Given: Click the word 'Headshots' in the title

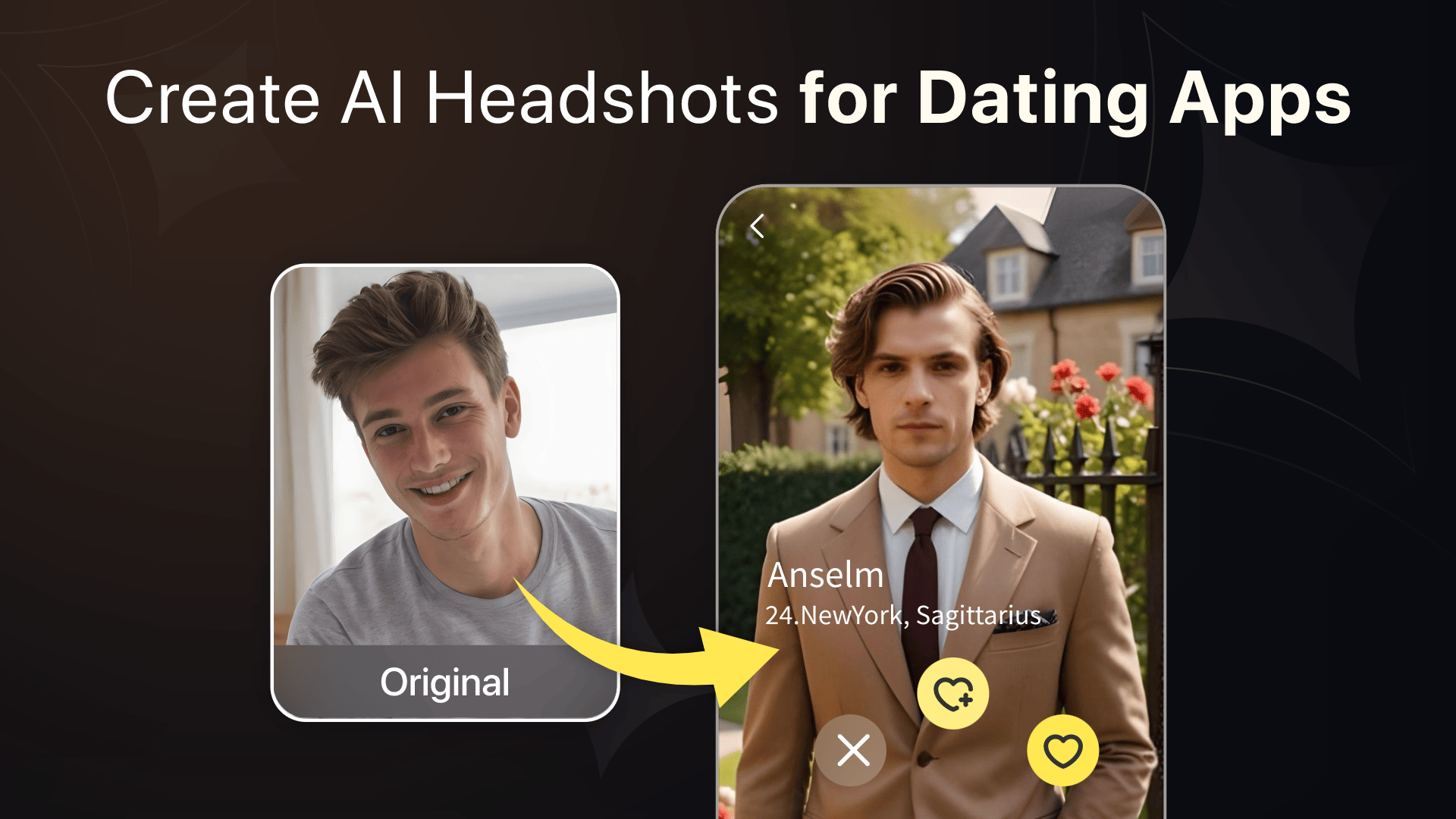Looking at the screenshot, I should 601,99.
